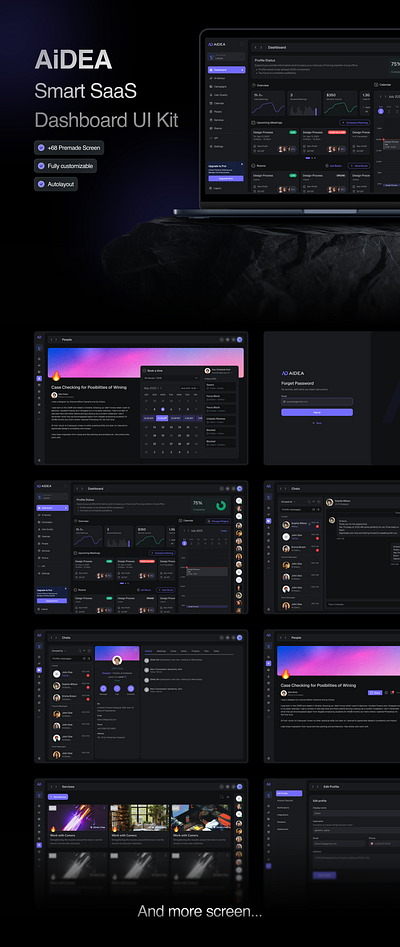Click Logout in the laptop mockup sidebar

[x=216, y=188]
